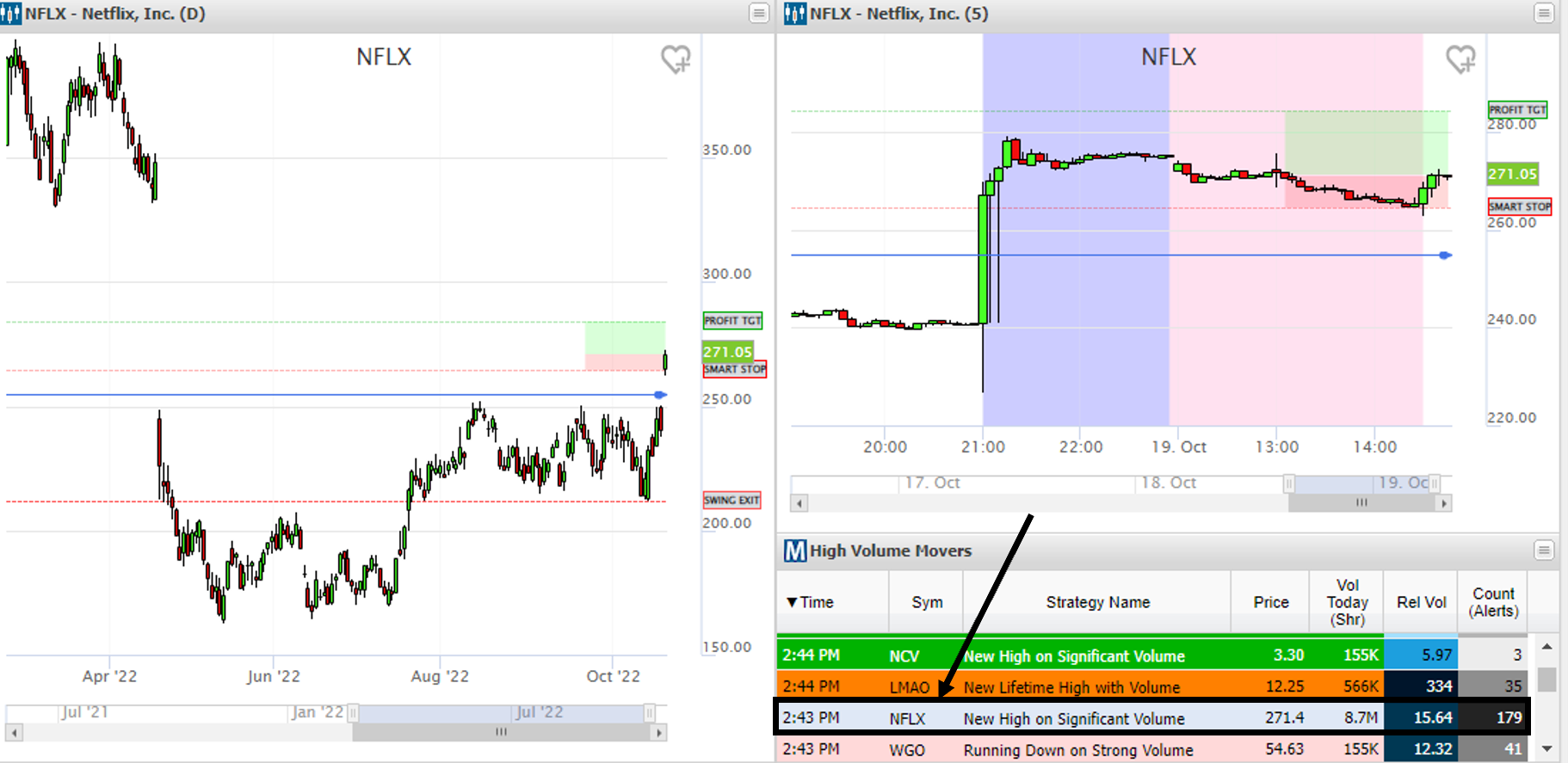
Task: Click 271.05 price tag on daily chart
Action: click(728, 351)
